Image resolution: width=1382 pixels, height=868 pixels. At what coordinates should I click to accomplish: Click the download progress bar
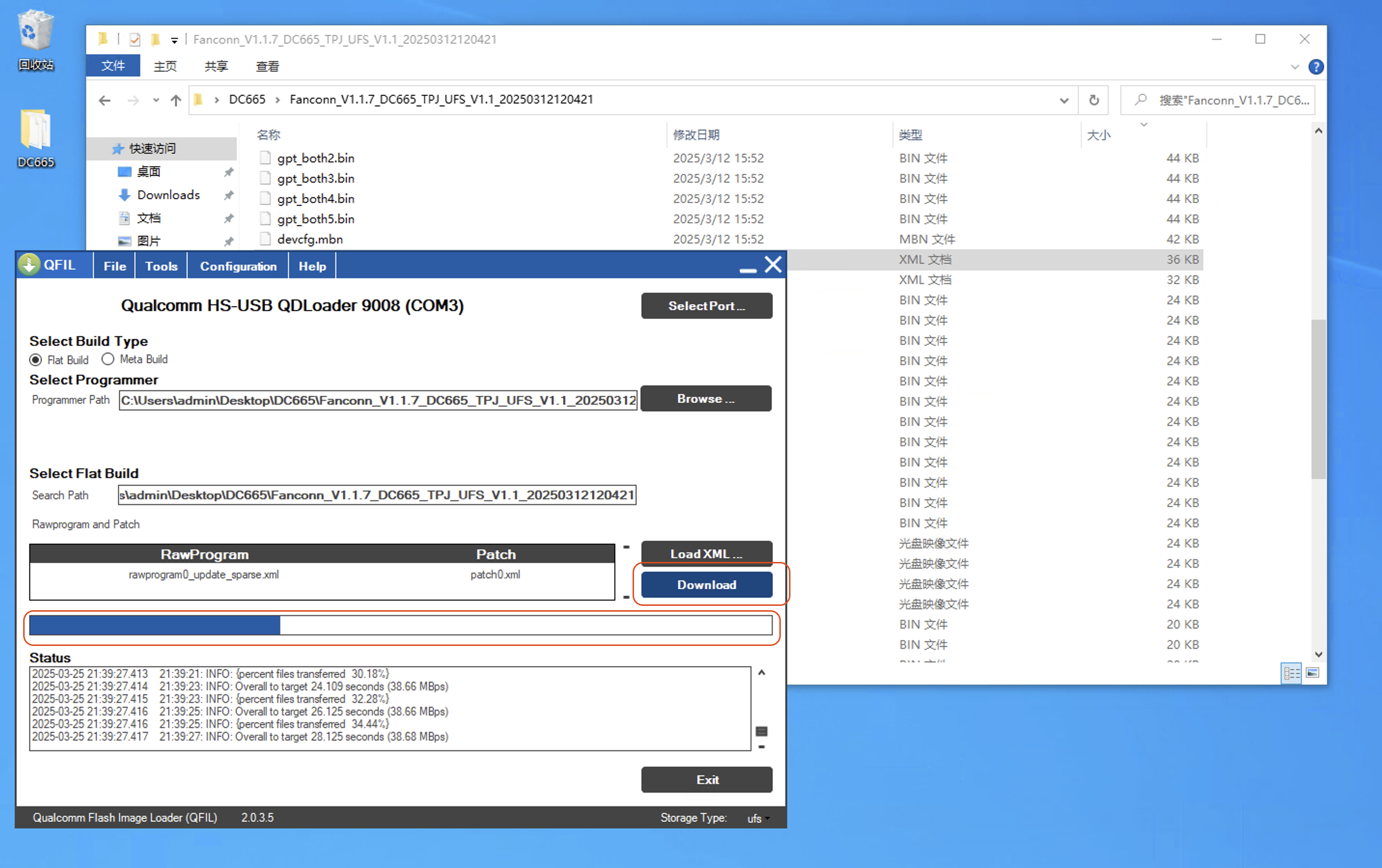[400, 625]
